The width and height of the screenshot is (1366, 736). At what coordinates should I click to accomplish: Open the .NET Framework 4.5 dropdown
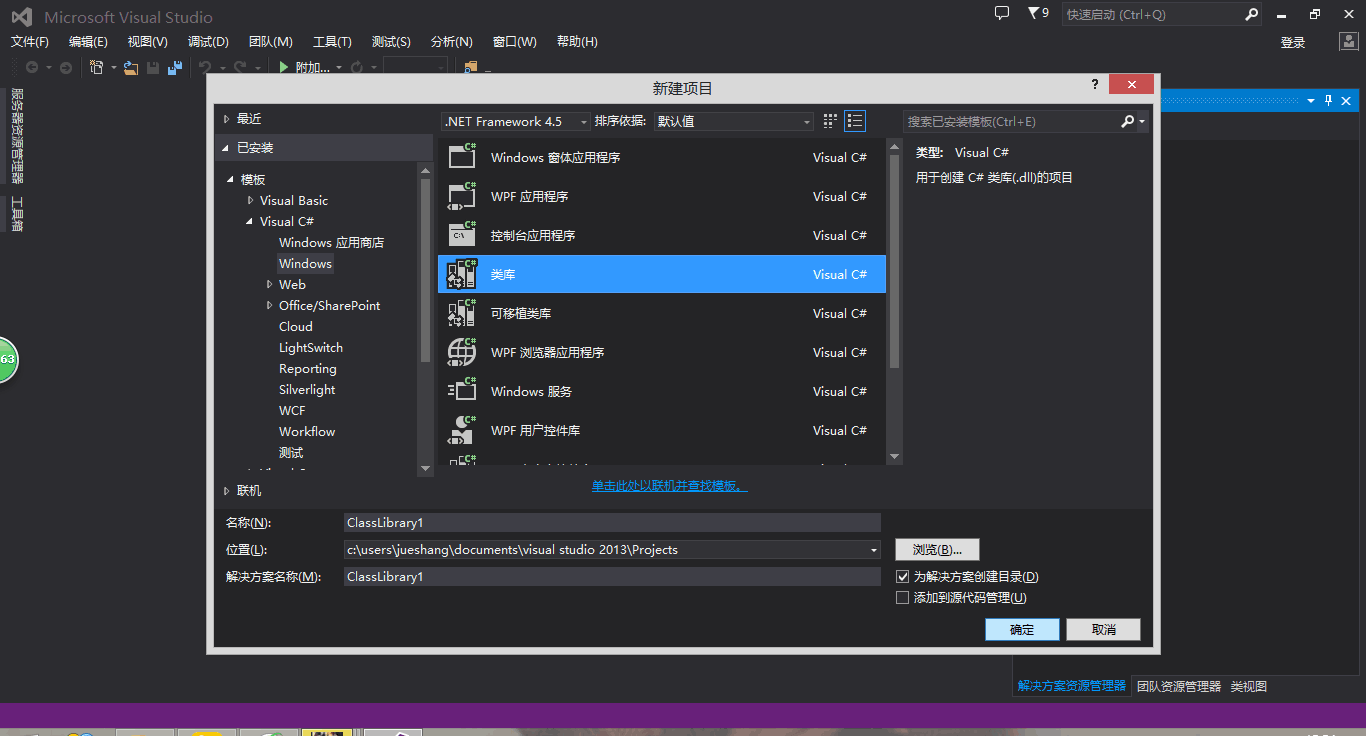tap(516, 121)
